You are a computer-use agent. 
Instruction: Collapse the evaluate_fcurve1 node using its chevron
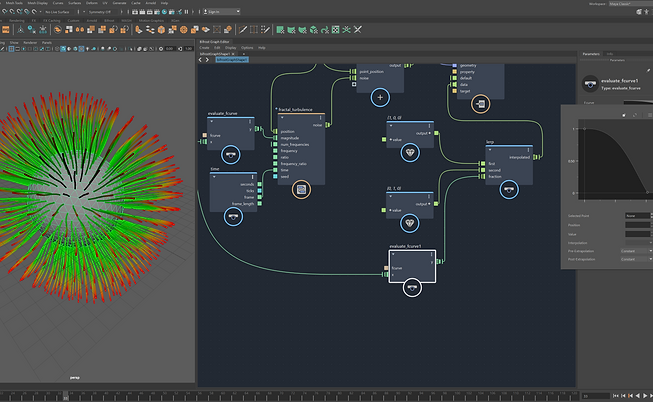[393, 254]
